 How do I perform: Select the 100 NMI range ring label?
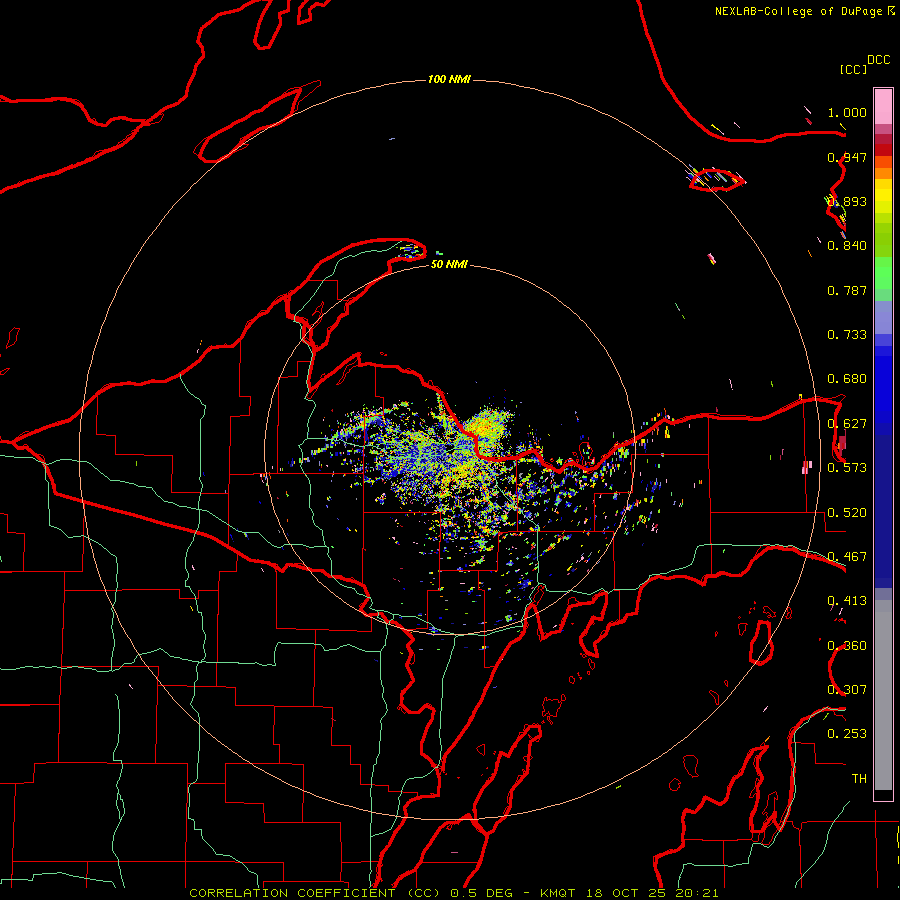[x=449, y=79]
